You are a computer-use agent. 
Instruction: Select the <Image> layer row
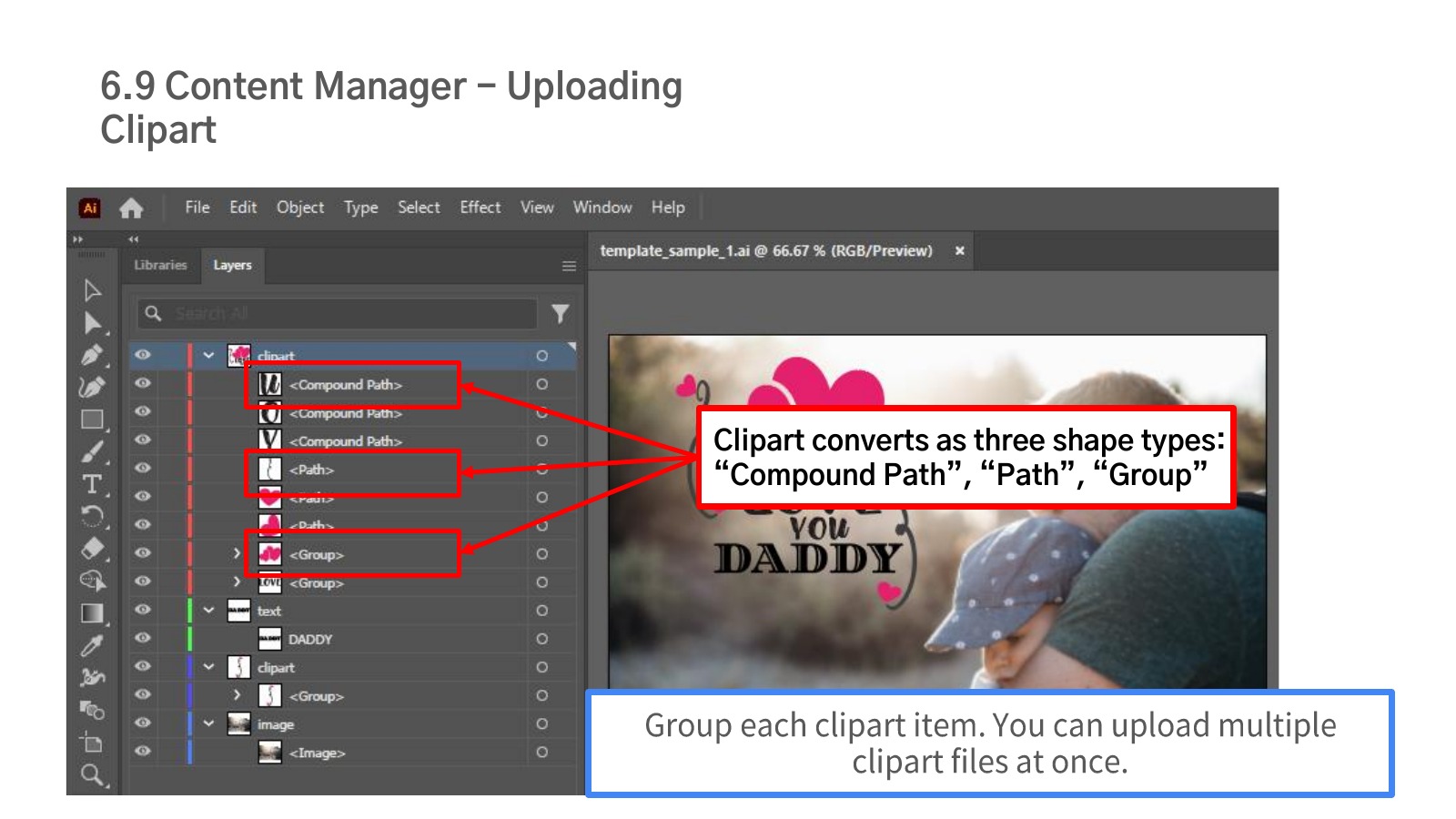(x=353, y=753)
